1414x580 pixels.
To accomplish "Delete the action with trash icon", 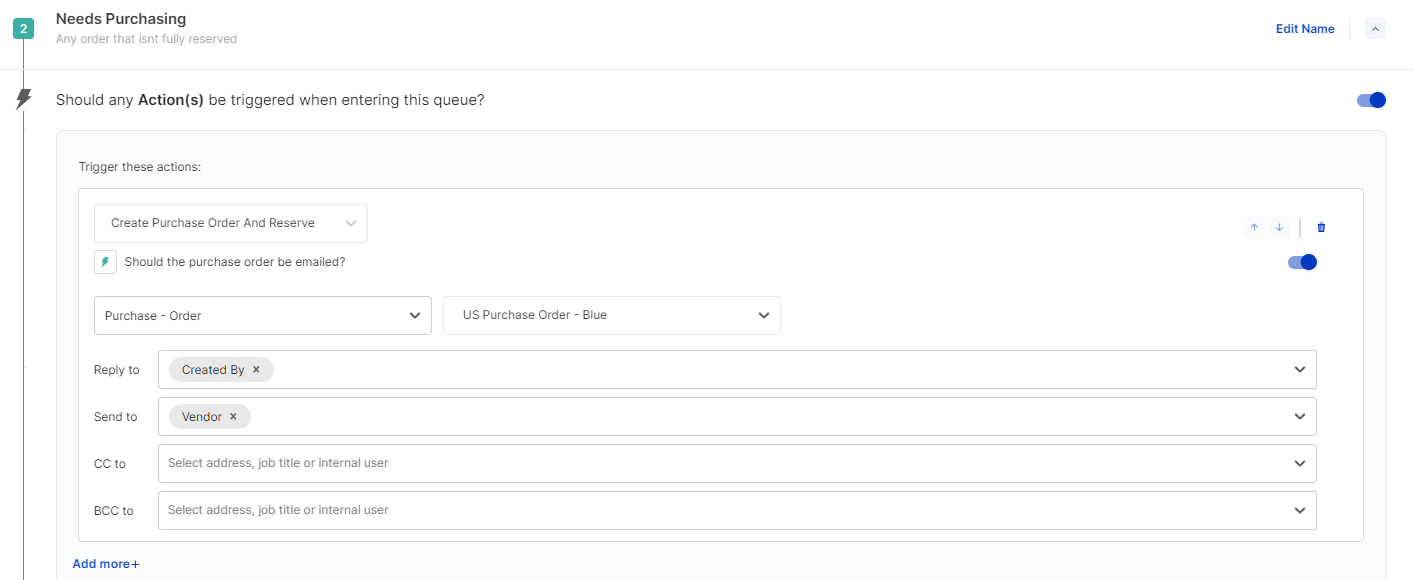I will tap(1321, 227).
